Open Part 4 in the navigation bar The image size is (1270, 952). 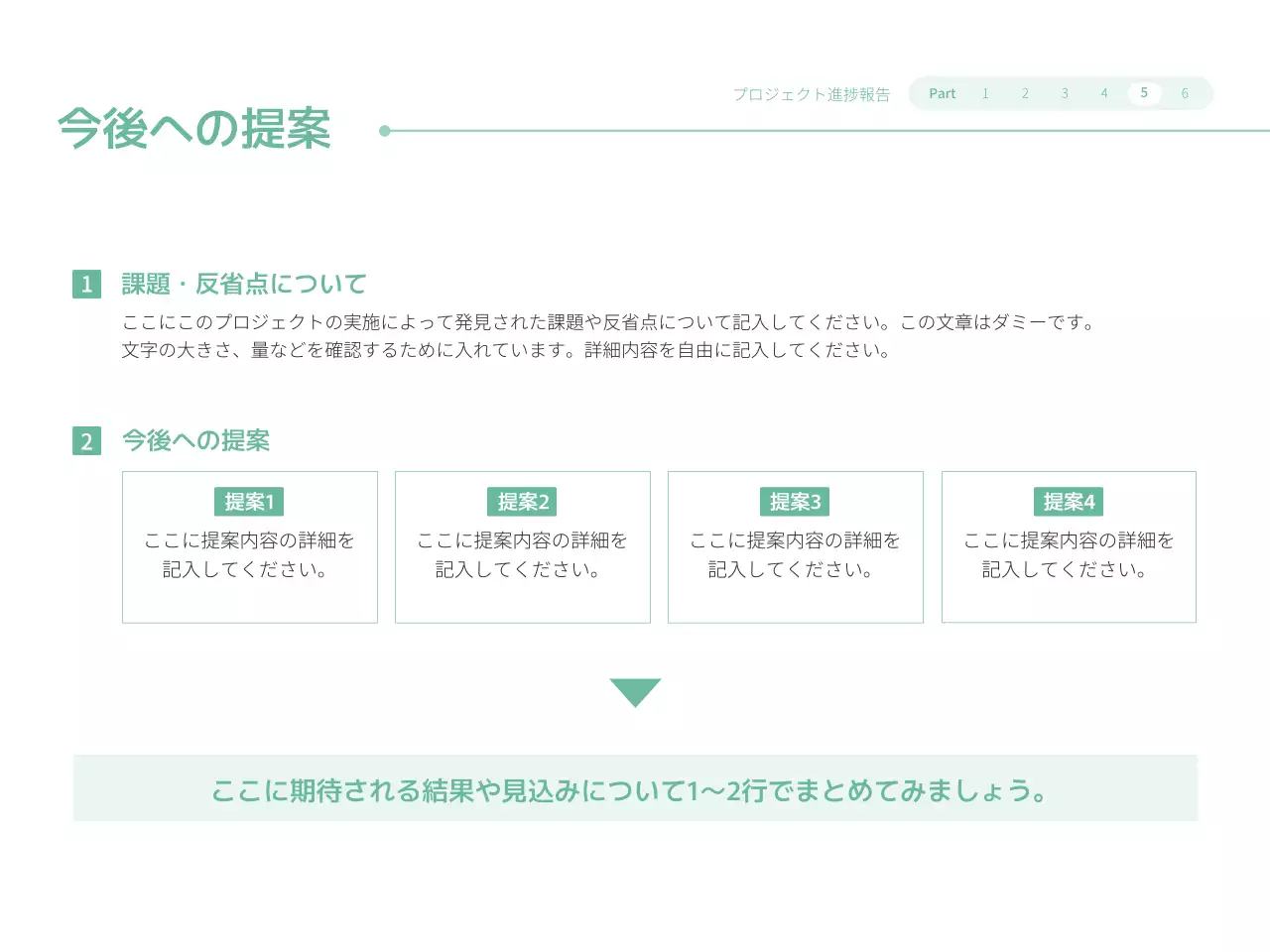1104,93
